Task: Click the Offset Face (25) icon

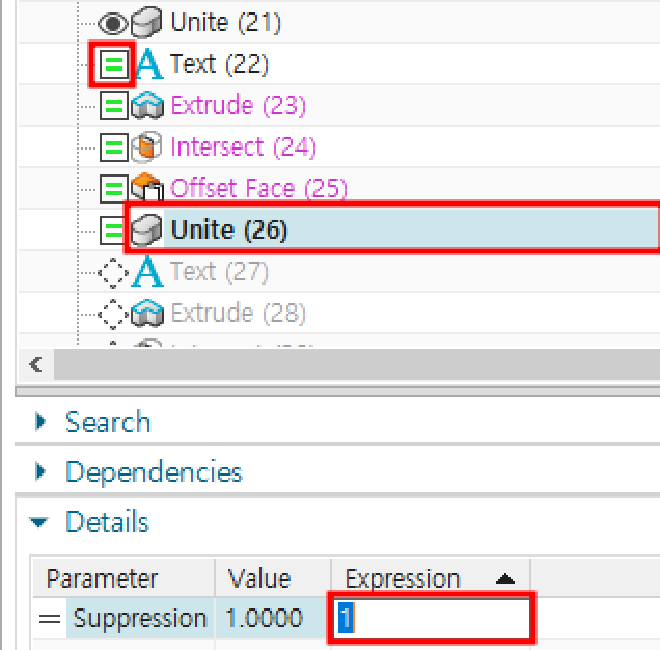Action: [147, 187]
